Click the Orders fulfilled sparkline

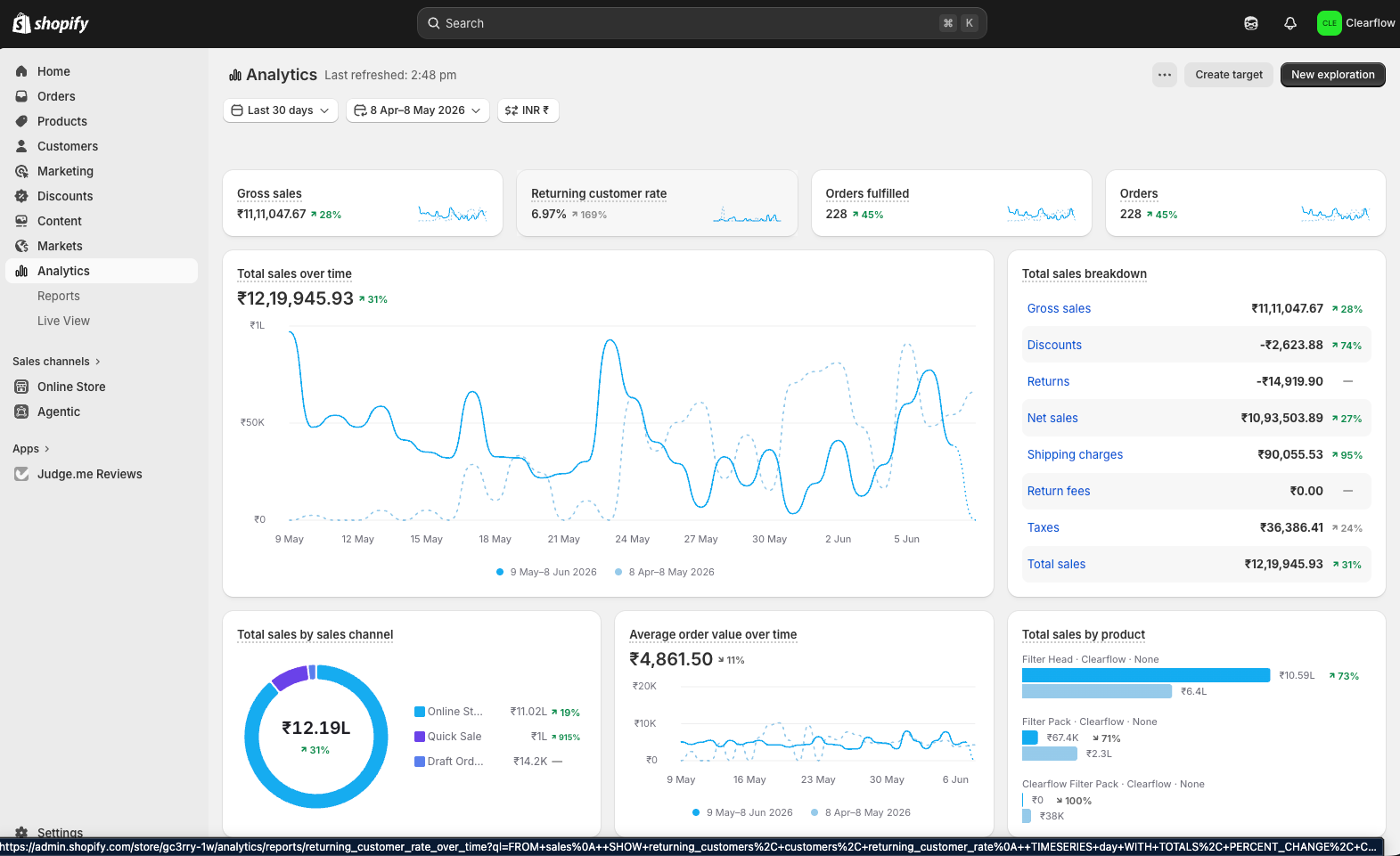coord(1041,214)
